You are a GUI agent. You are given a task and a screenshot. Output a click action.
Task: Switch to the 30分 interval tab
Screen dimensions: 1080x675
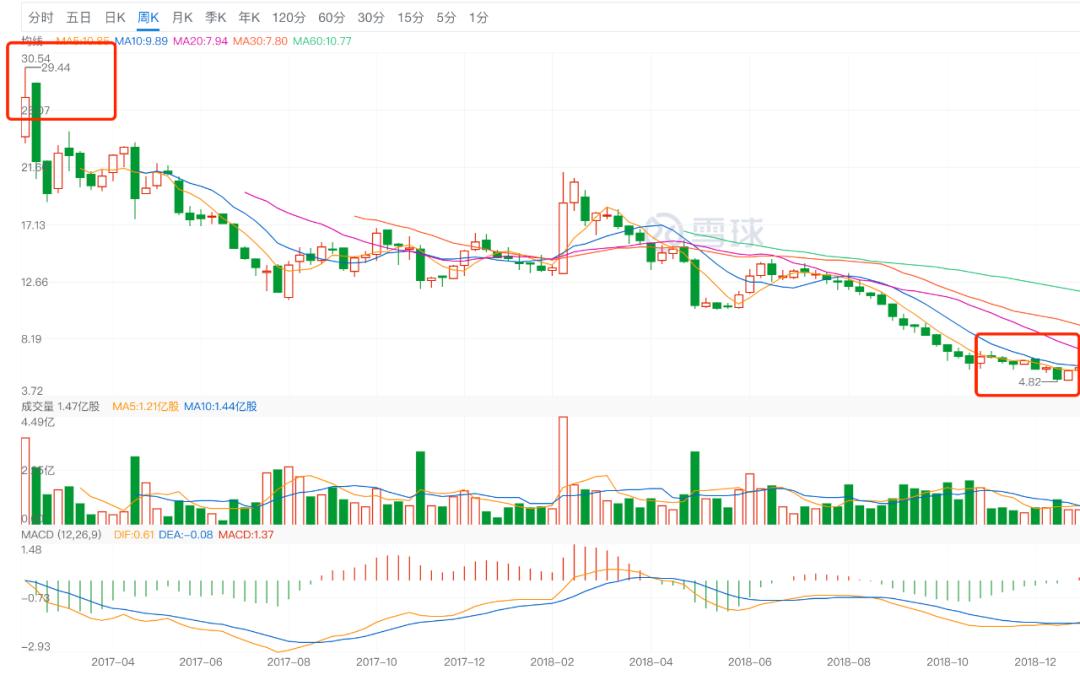point(371,18)
